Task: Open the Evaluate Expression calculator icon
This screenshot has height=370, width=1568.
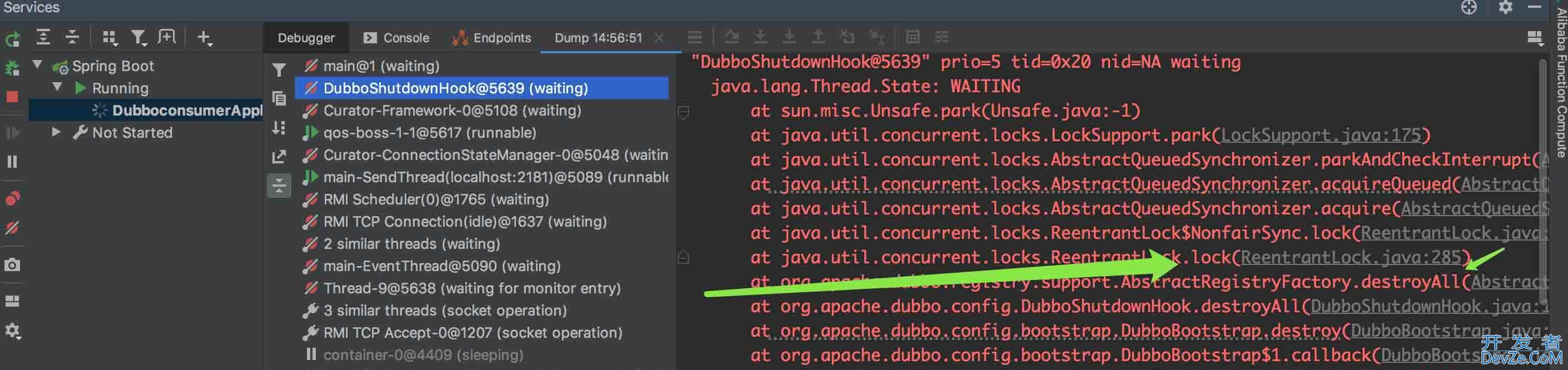Action: tap(912, 38)
